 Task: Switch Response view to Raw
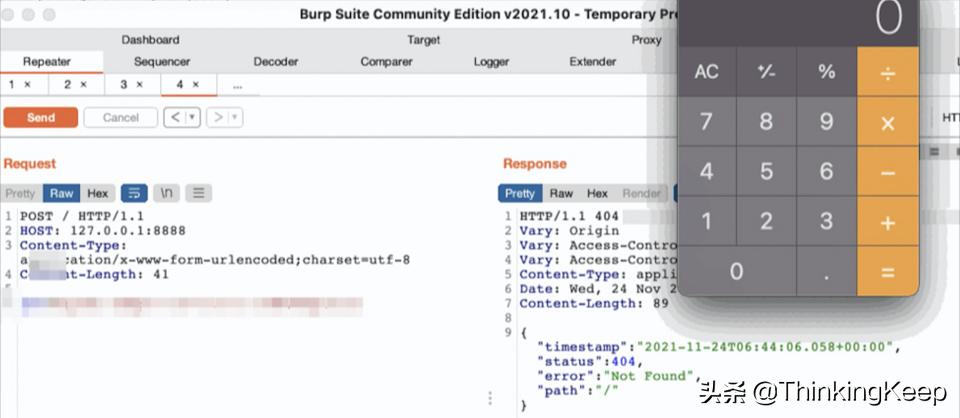coord(561,193)
